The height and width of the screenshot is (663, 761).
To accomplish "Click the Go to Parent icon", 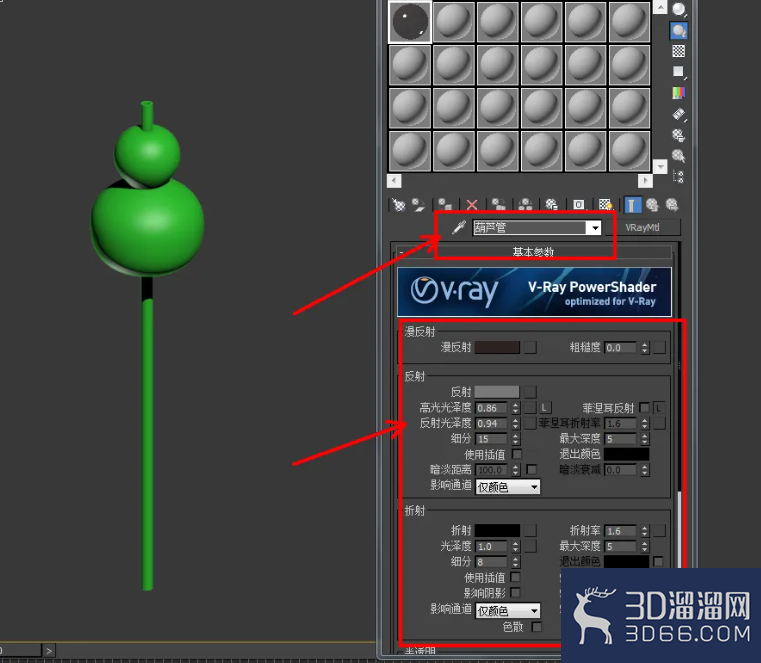I will pyautogui.click(x=652, y=205).
